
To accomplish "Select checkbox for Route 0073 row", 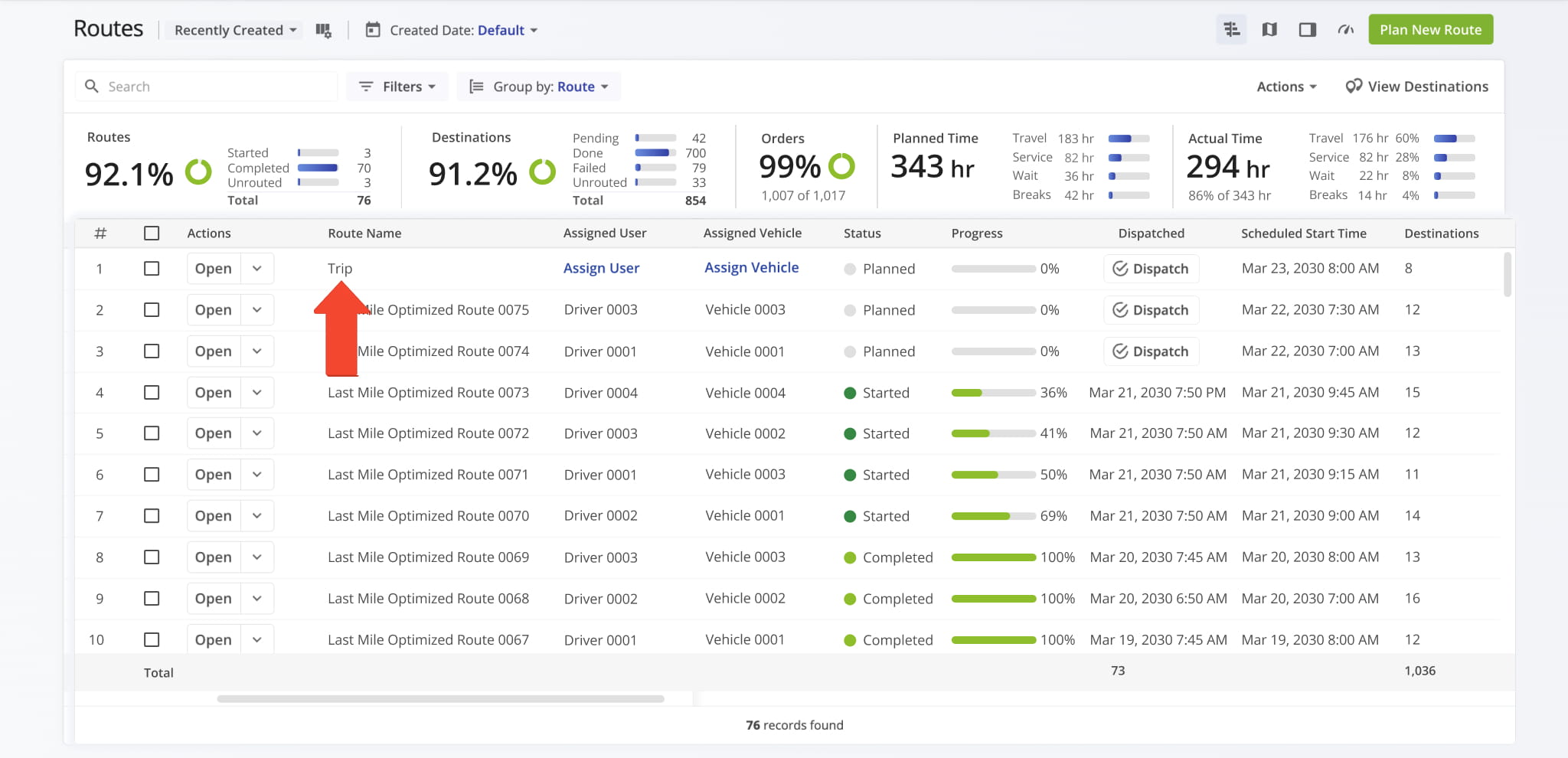I will pyautogui.click(x=152, y=393).
